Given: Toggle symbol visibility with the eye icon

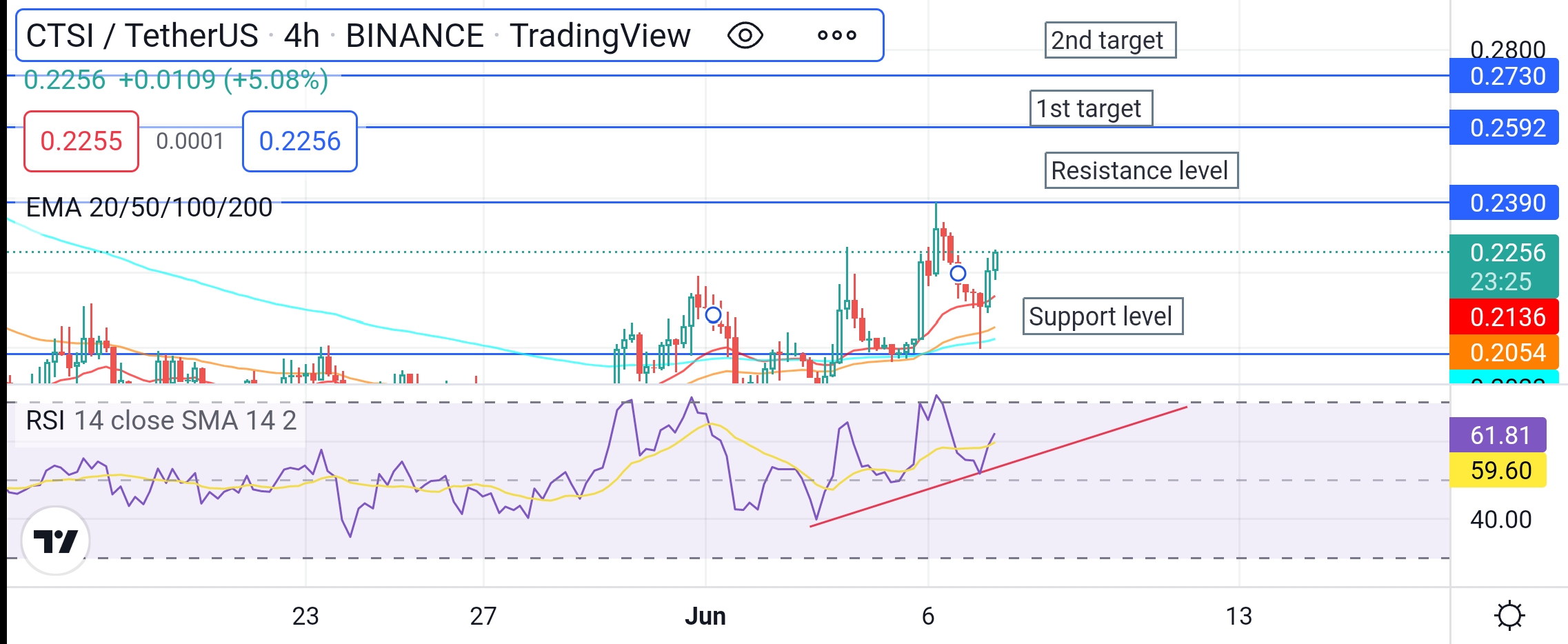Looking at the screenshot, I should [745, 35].
